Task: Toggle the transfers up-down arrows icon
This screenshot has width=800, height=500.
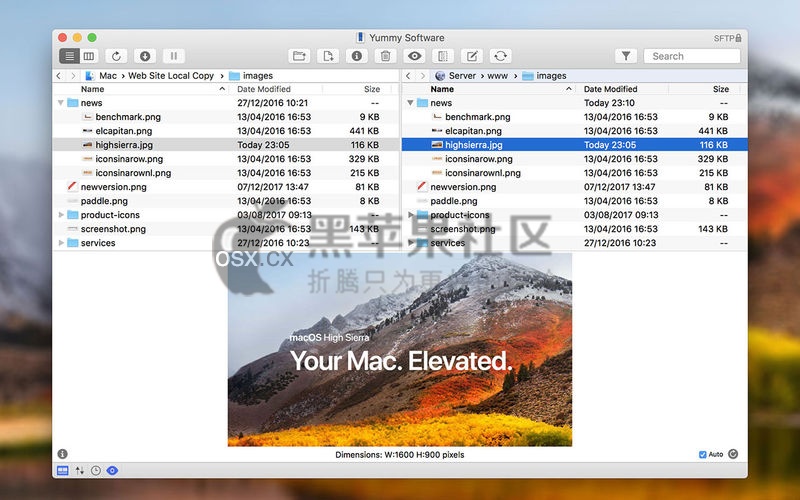Action: [80, 470]
